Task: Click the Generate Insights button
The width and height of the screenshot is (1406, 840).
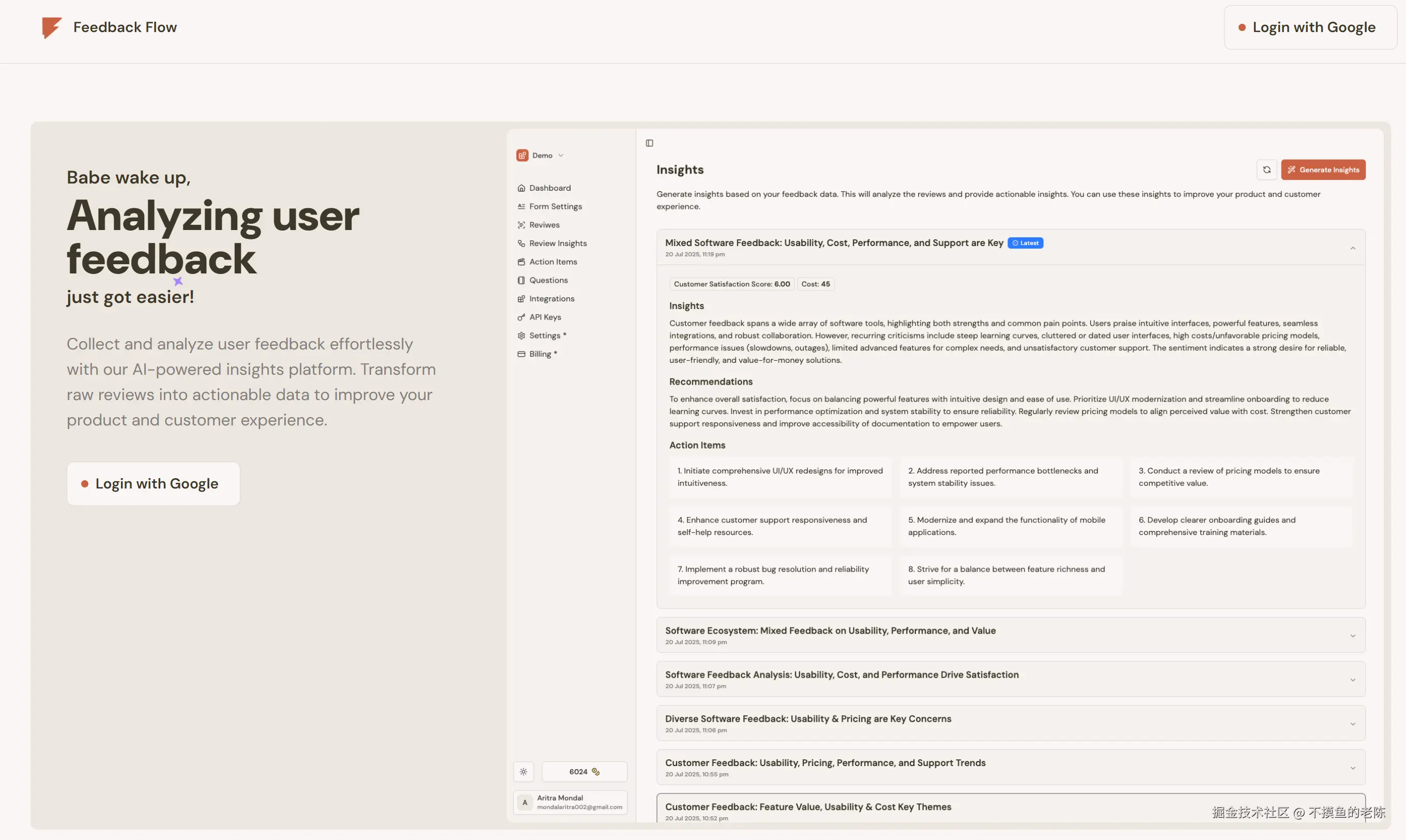Action: (1323, 170)
